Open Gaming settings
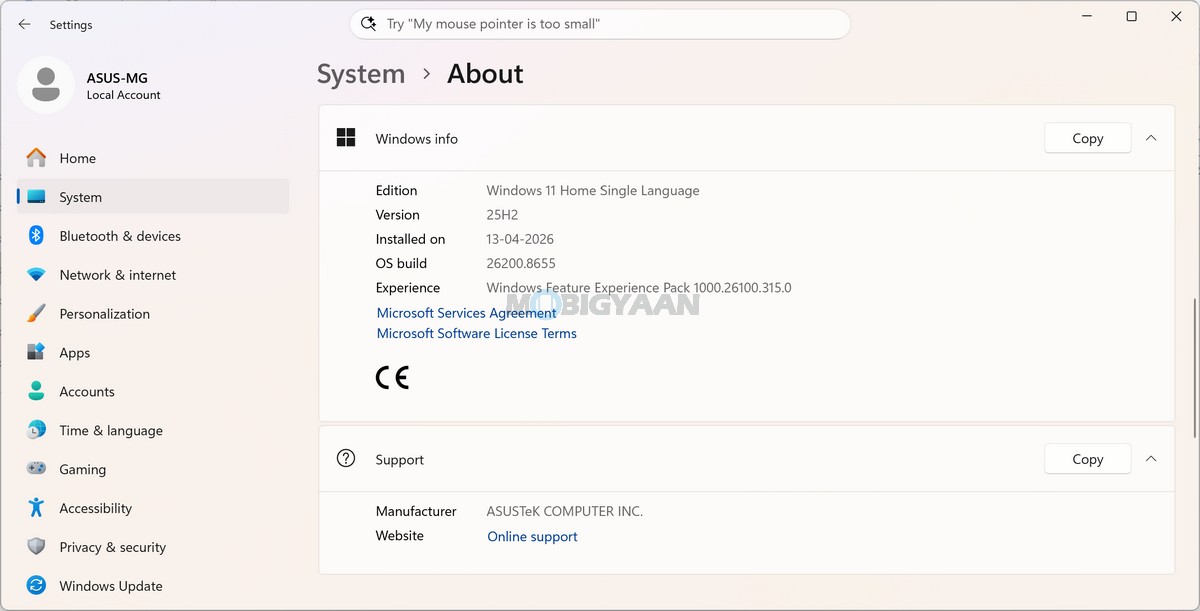The image size is (1200, 611). [x=153, y=469]
